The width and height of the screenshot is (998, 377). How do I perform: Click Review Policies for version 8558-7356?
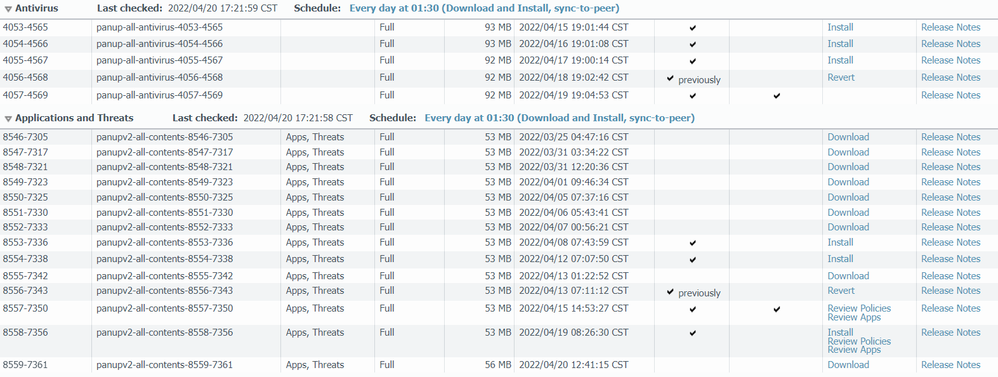click(859, 341)
